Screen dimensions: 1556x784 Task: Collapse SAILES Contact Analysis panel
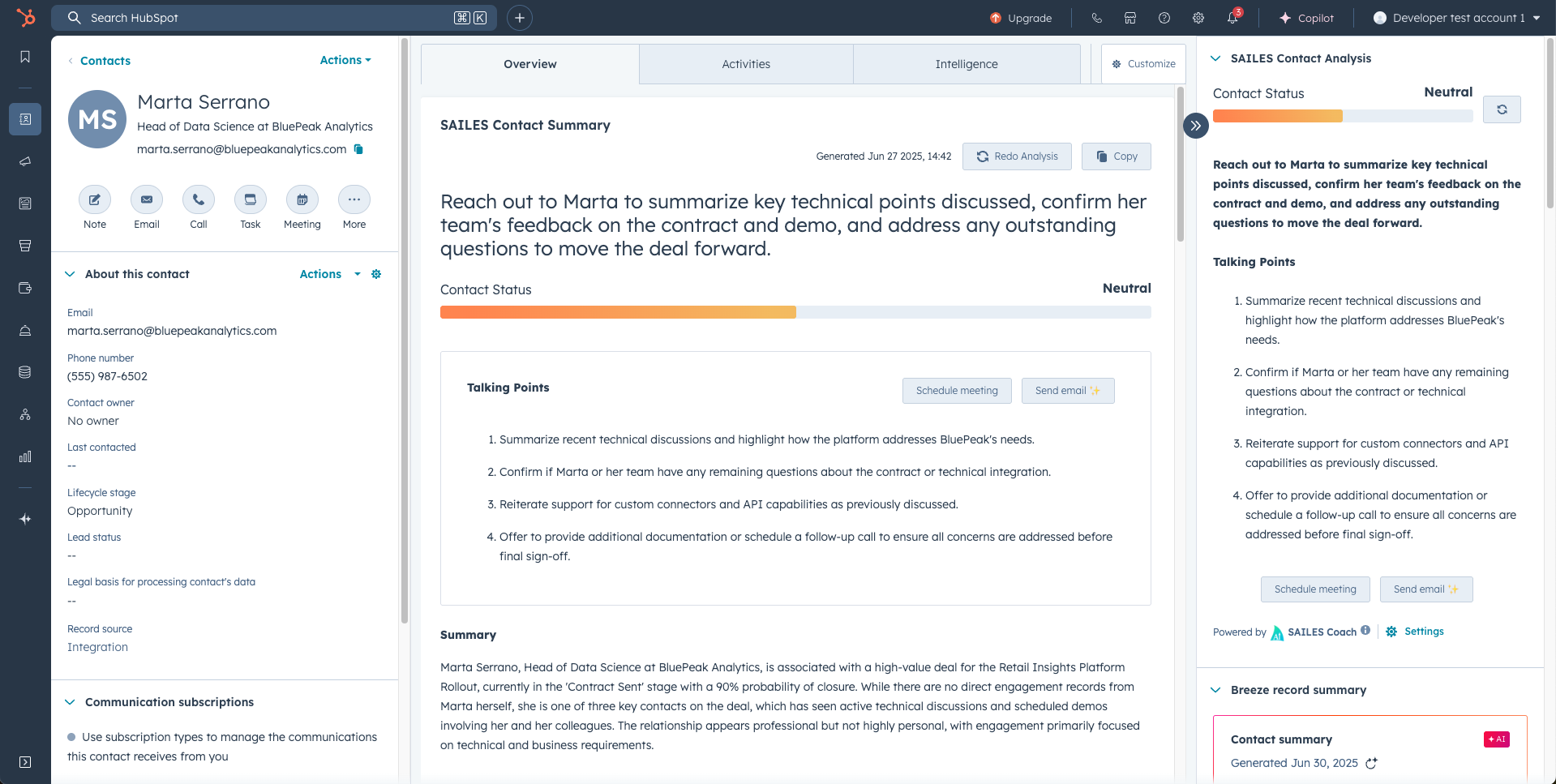pos(1215,58)
